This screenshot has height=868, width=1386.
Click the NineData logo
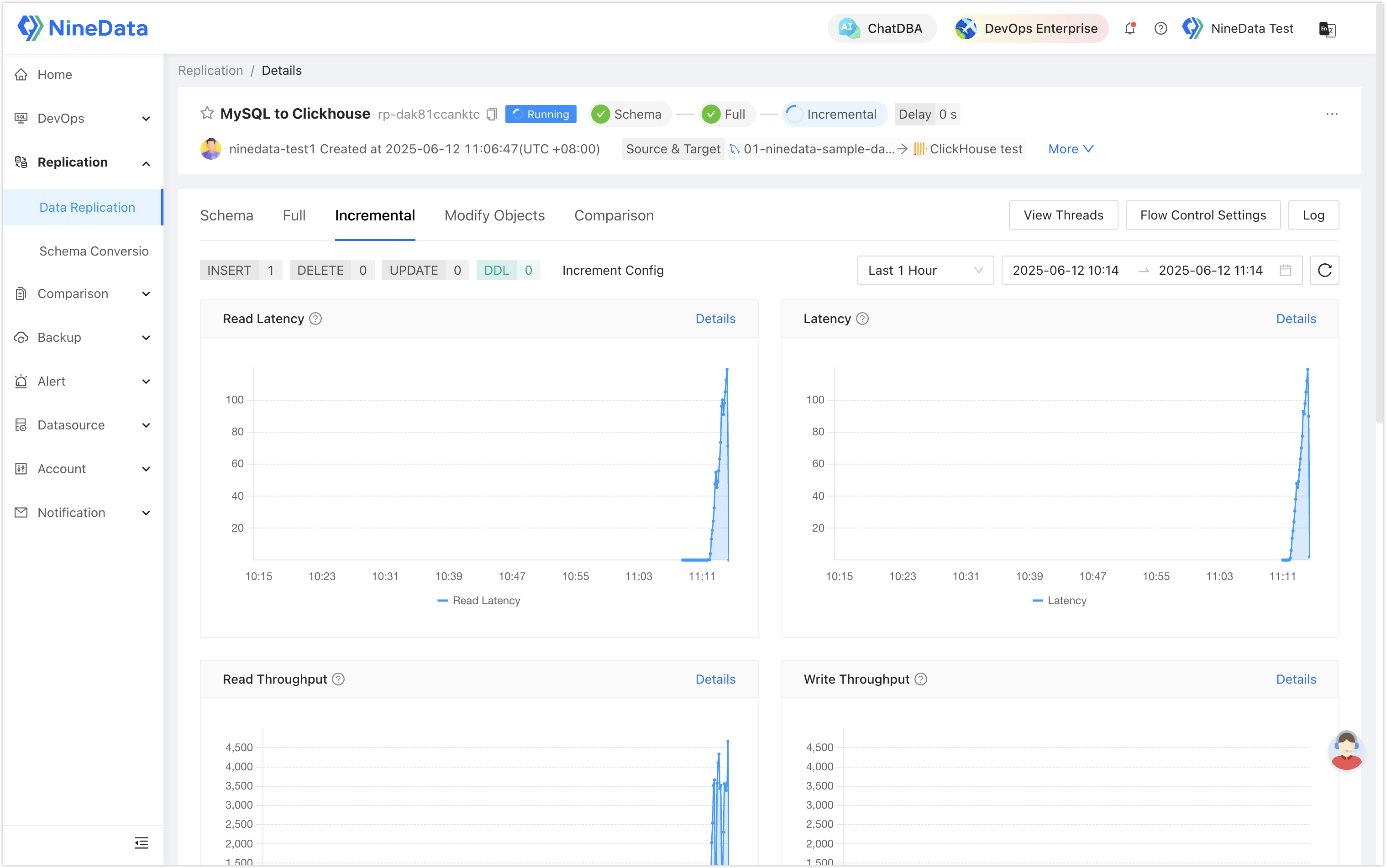click(x=83, y=27)
